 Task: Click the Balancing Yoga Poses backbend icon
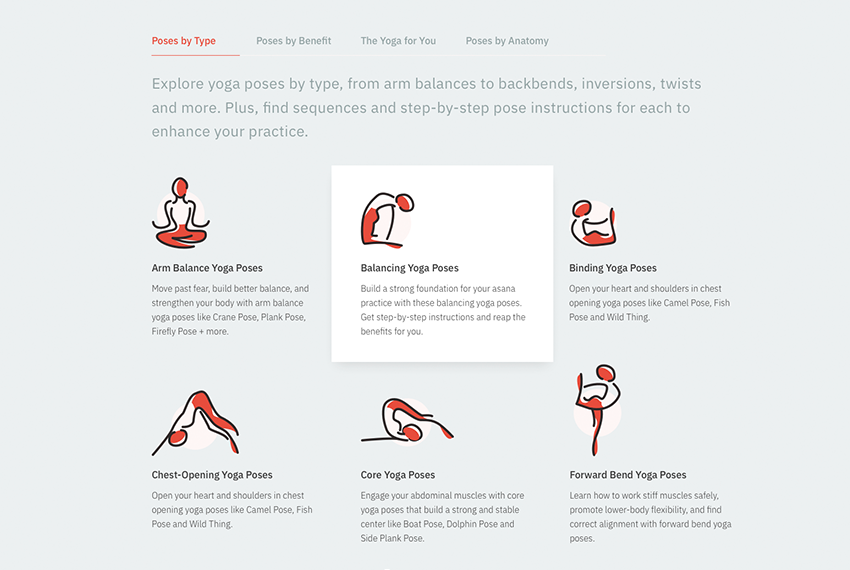(387, 220)
